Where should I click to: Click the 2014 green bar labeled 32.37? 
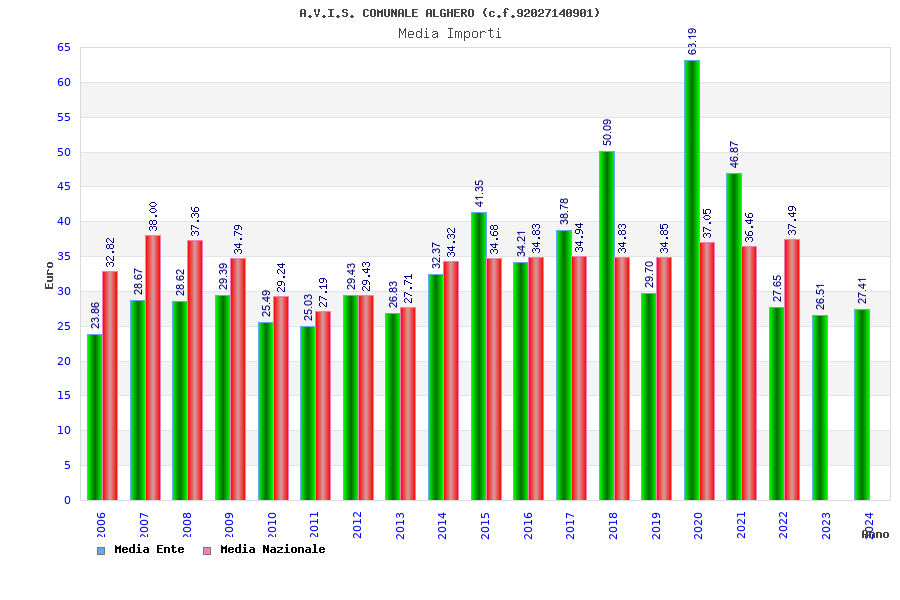click(x=436, y=387)
